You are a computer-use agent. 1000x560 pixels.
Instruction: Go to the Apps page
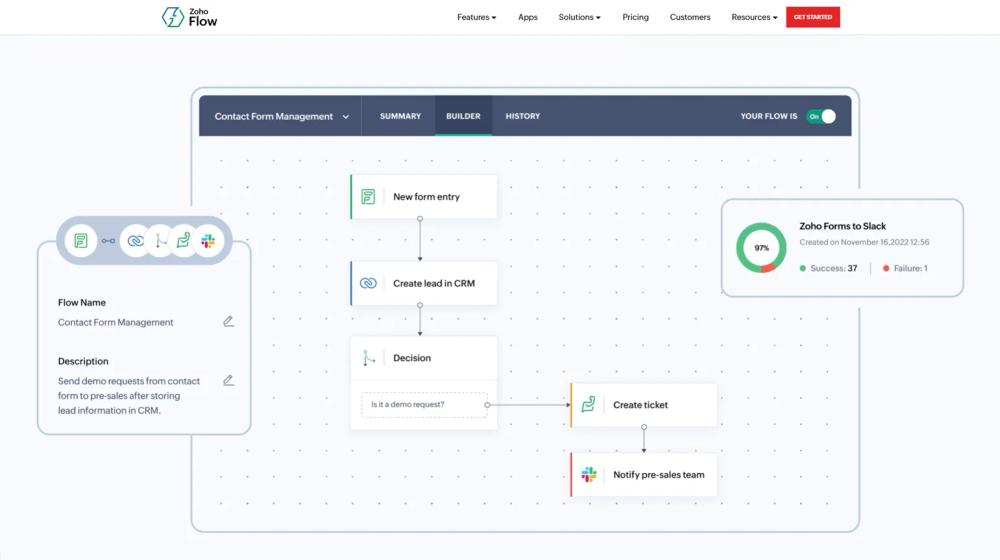click(x=527, y=17)
